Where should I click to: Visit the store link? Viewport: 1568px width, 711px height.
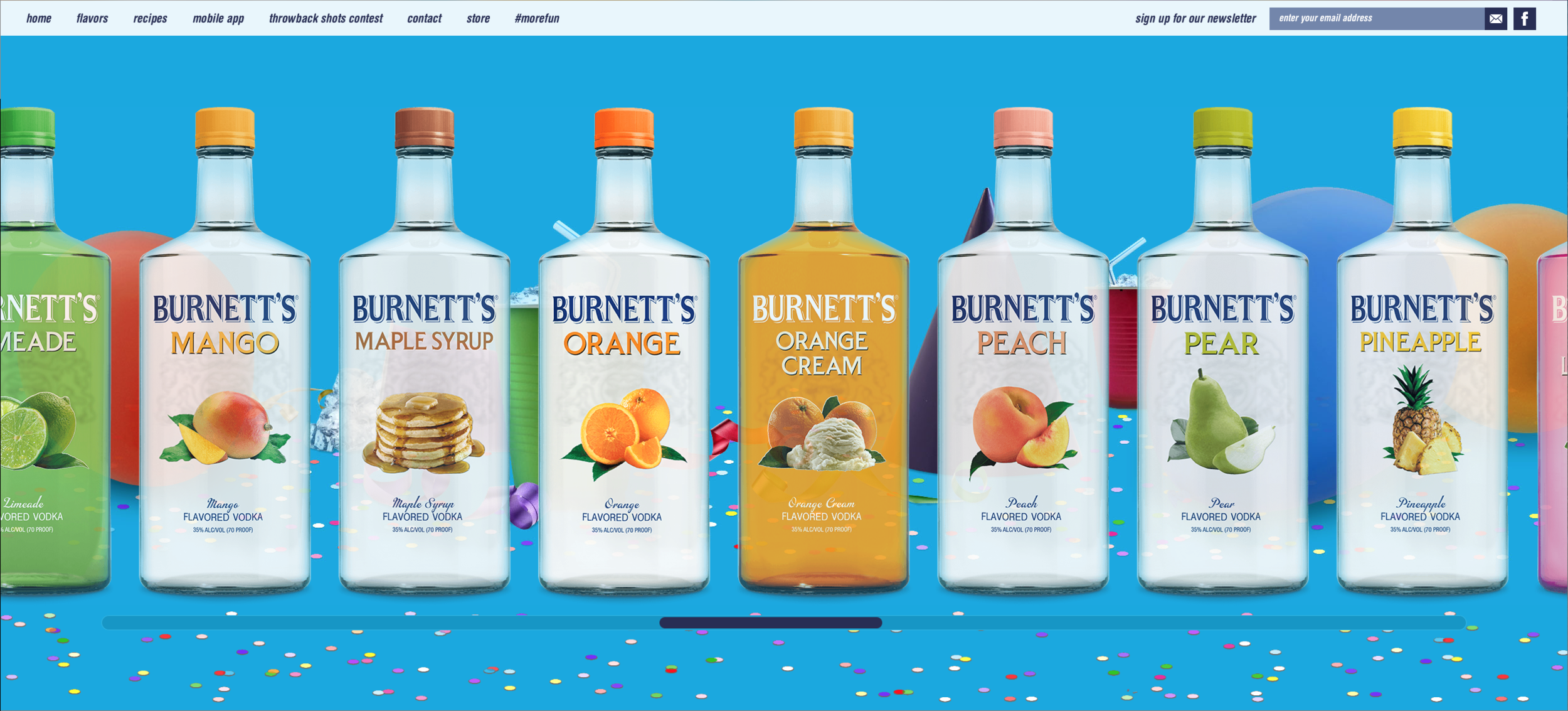tap(478, 18)
